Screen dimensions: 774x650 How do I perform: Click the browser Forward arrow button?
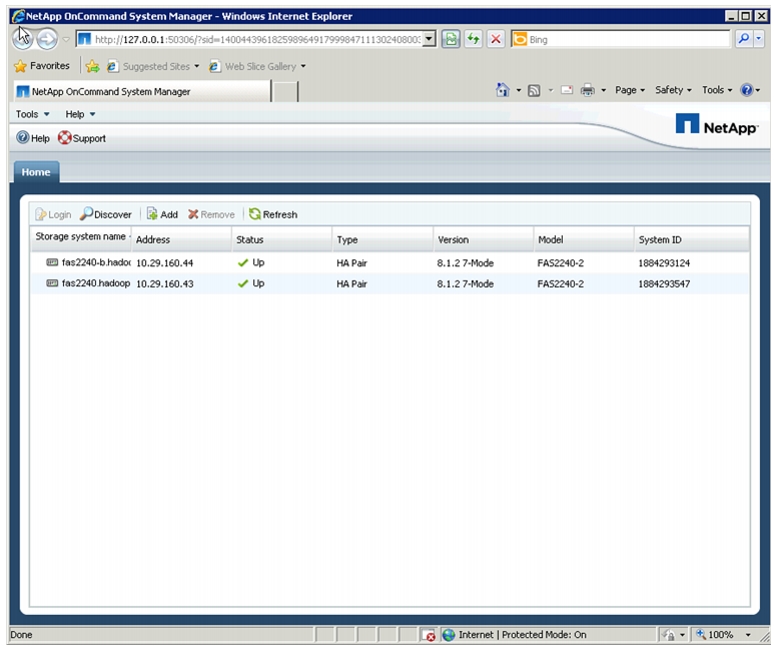[47, 39]
